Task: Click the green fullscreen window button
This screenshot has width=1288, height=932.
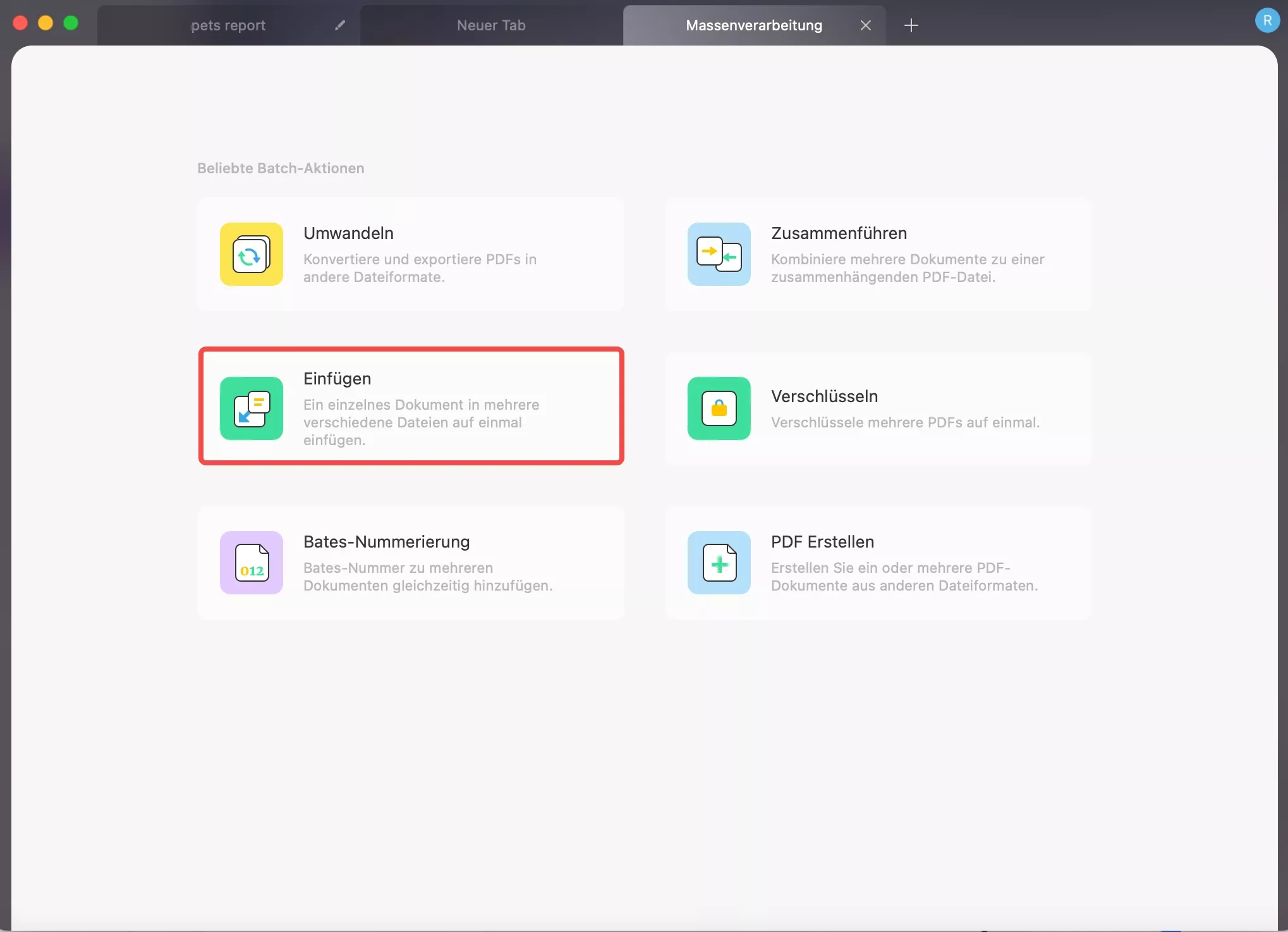Action: coord(71,23)
